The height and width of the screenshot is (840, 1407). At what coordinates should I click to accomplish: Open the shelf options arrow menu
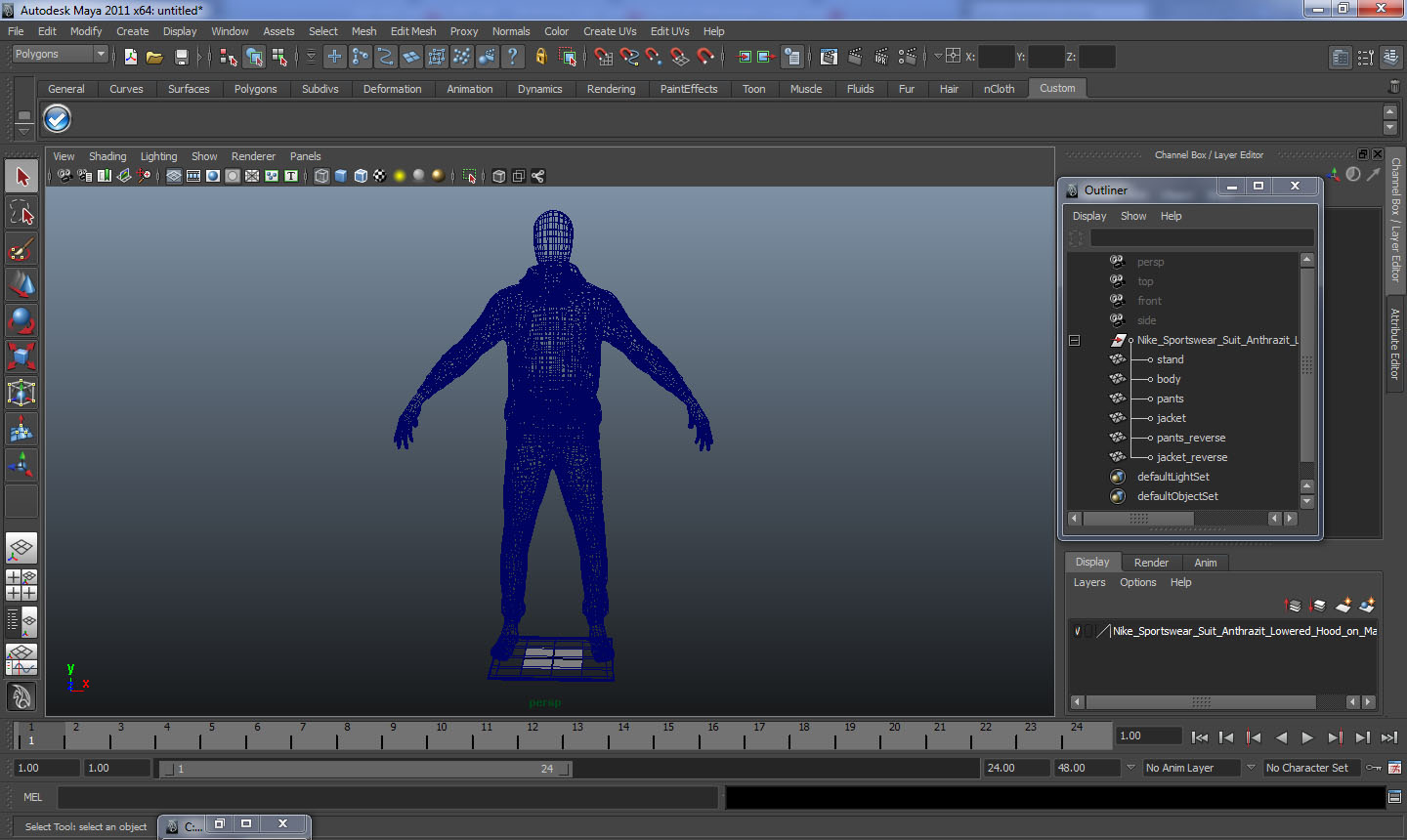point(24,130)
